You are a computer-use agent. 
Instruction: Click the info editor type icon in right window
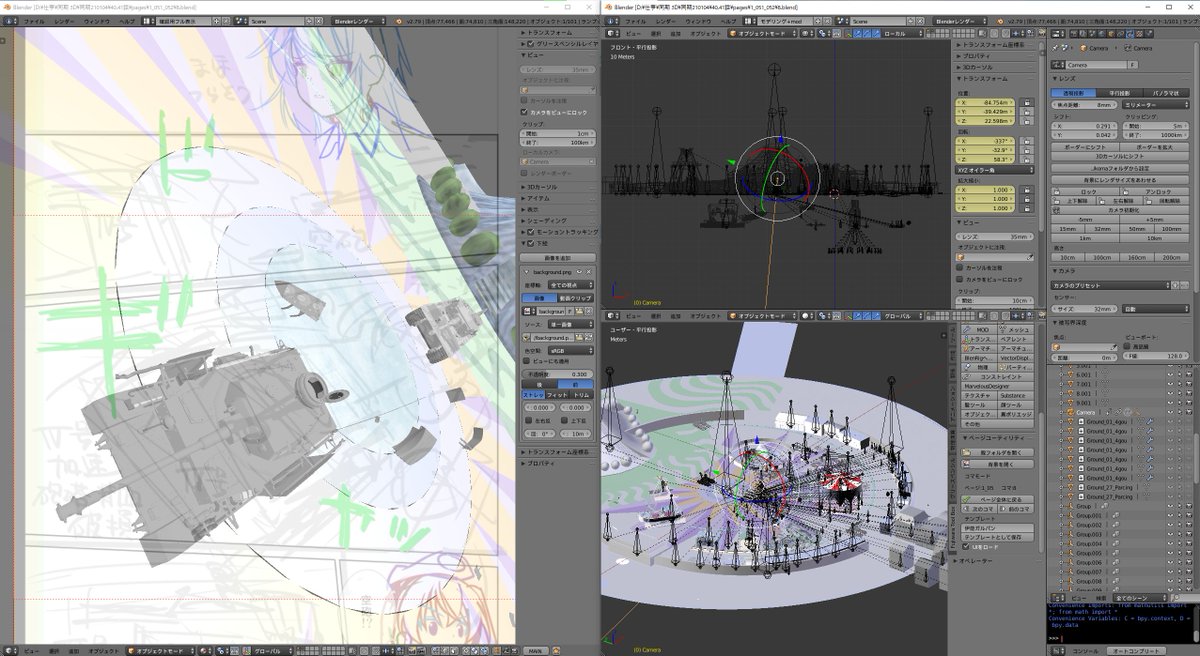tap(611, 20)
